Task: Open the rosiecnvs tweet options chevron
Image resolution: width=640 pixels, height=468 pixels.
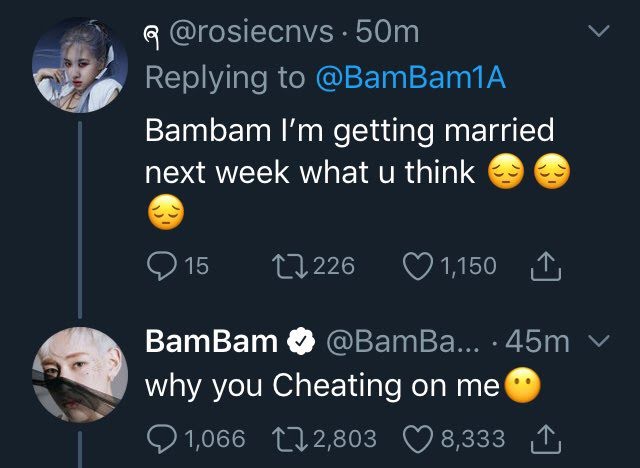Action: (598, 33)
